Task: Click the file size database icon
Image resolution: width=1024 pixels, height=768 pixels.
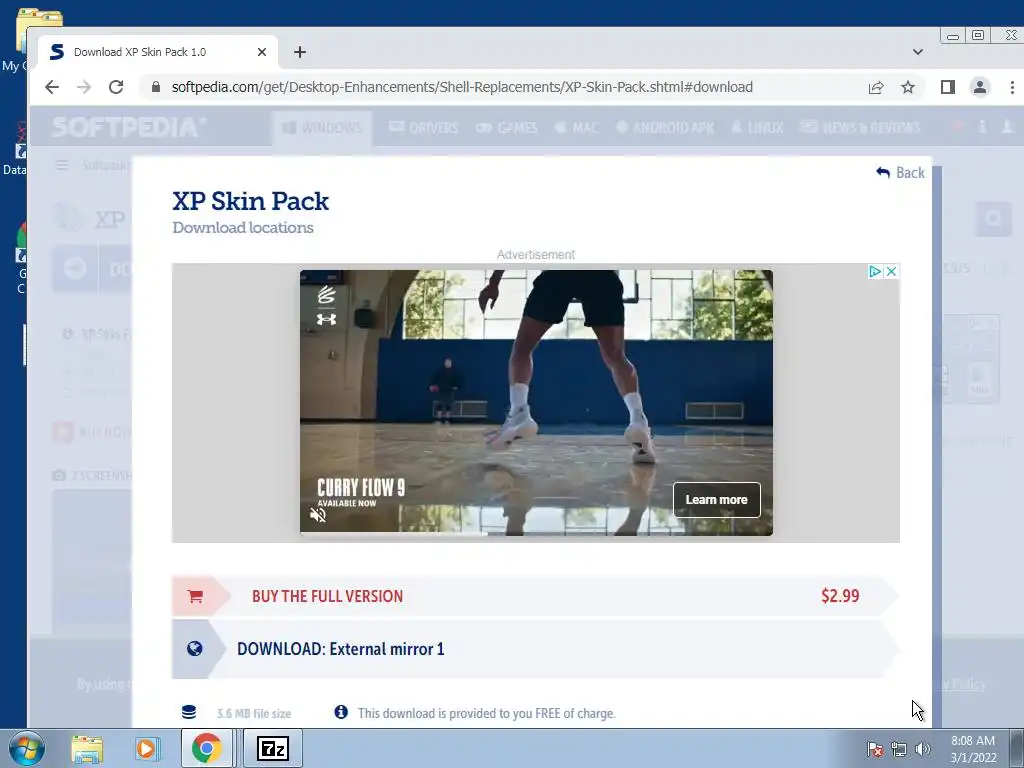Action: tap(189, 712)
